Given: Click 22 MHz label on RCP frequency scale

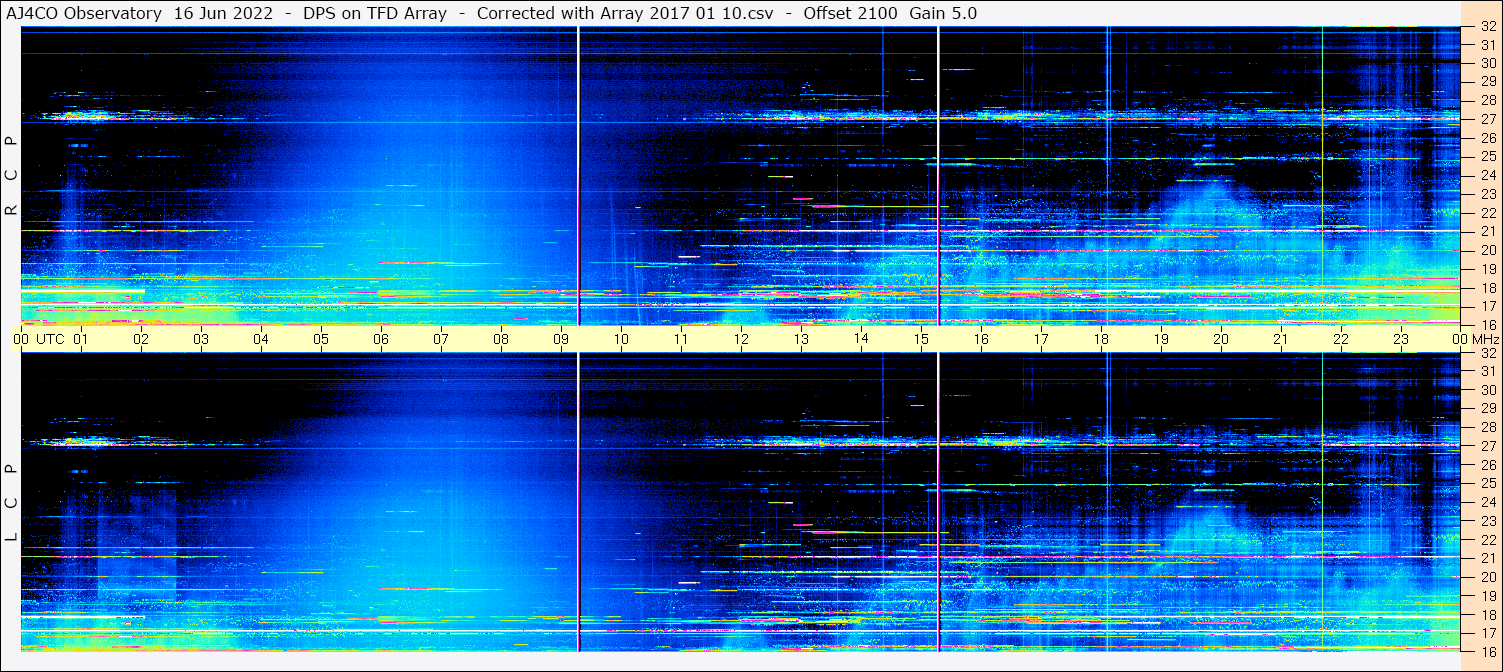Looking at the screenshot, I should click(x=1487, y=212).
